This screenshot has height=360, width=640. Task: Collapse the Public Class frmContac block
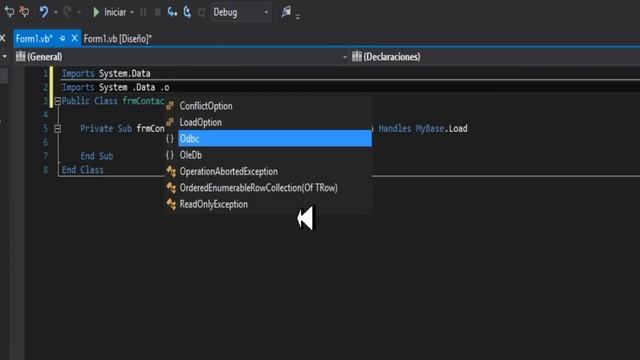[x=58, y=101]
